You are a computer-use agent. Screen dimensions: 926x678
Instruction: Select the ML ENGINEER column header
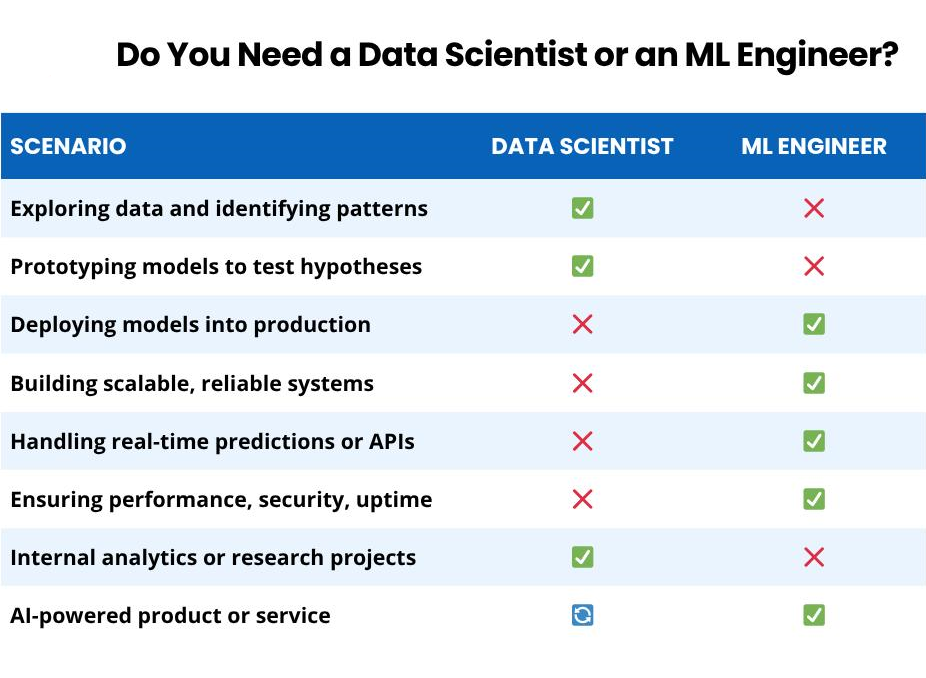point(814,146)
